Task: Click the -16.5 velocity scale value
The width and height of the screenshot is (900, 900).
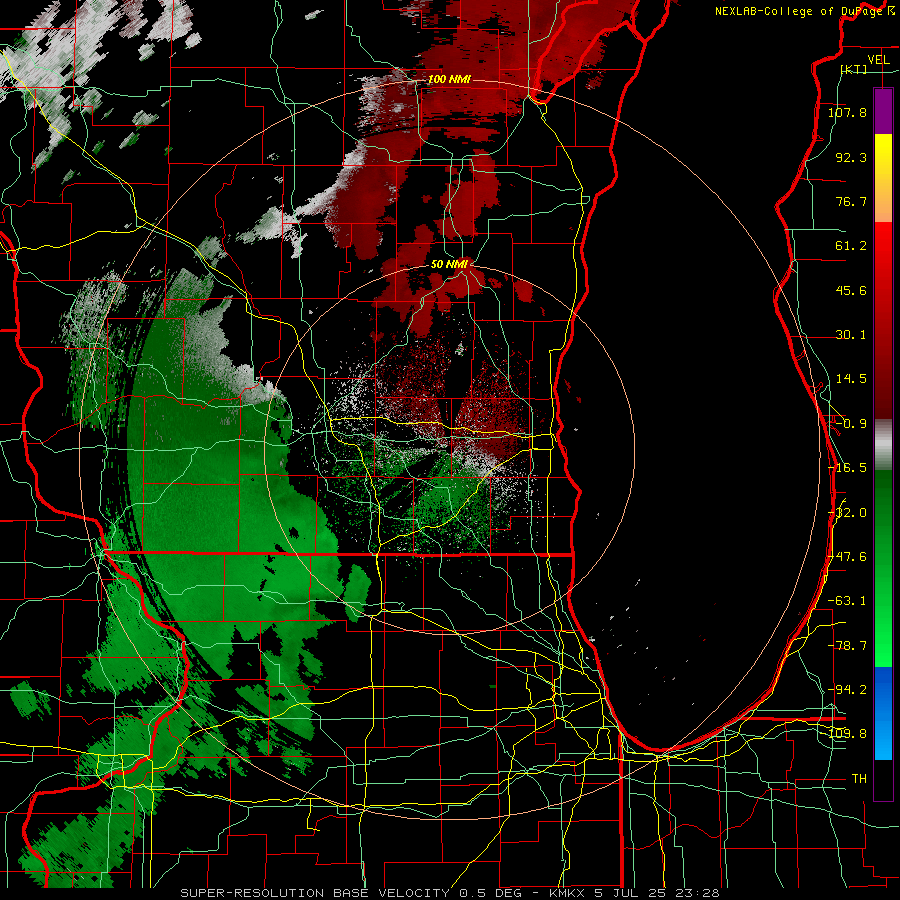Action: tap(847, 468)
